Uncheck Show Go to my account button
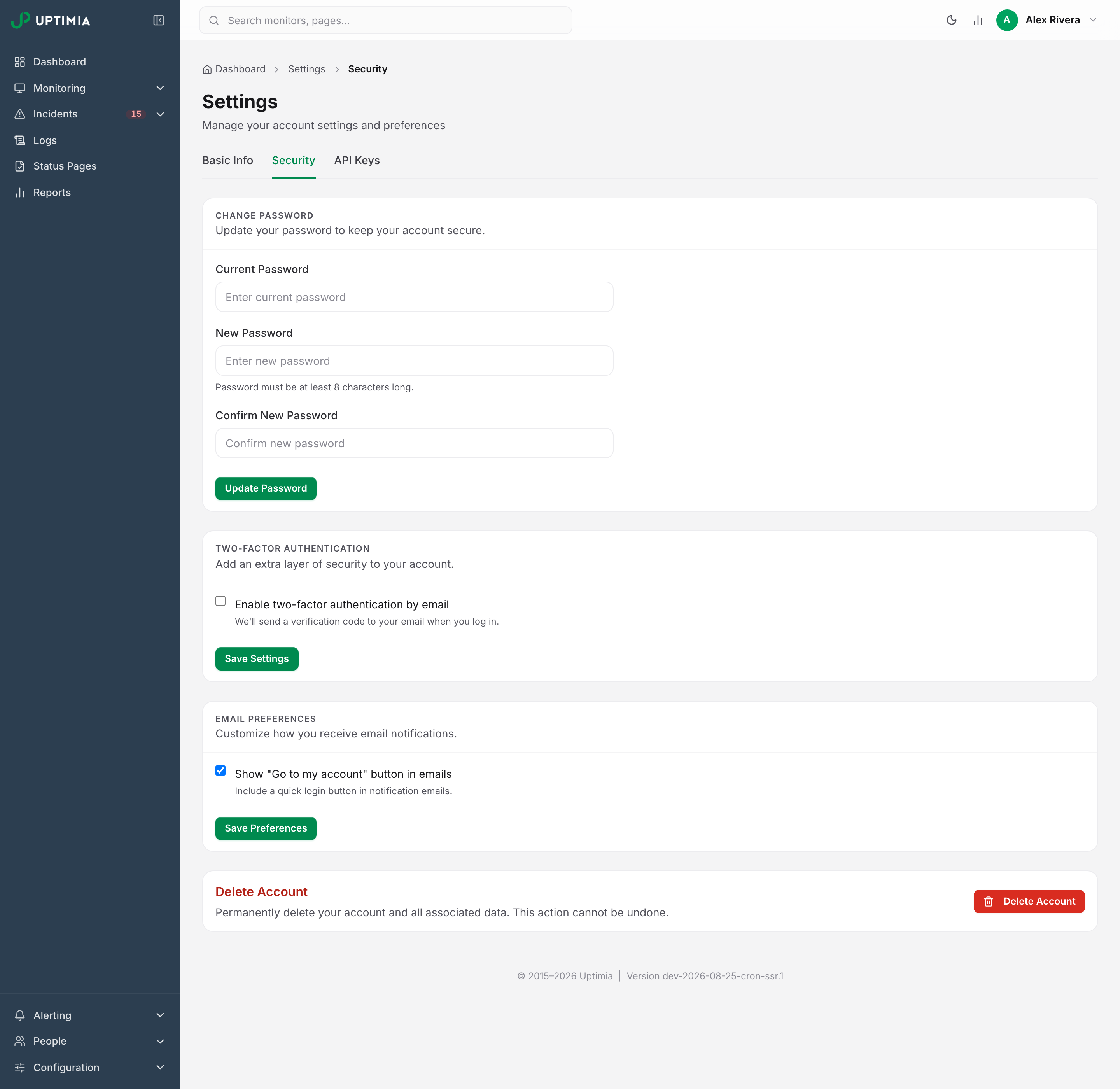This screenshot has height=1089, width=1120. pyautogui.click(x=221, y=770)
